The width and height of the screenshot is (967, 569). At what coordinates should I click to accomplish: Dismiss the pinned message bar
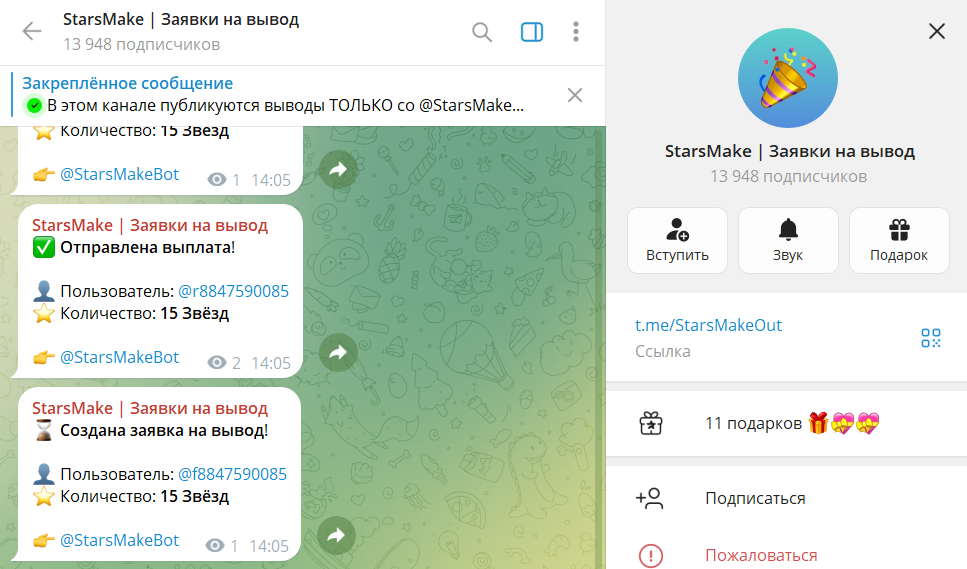pyautogui.click(x=575, y=95)
